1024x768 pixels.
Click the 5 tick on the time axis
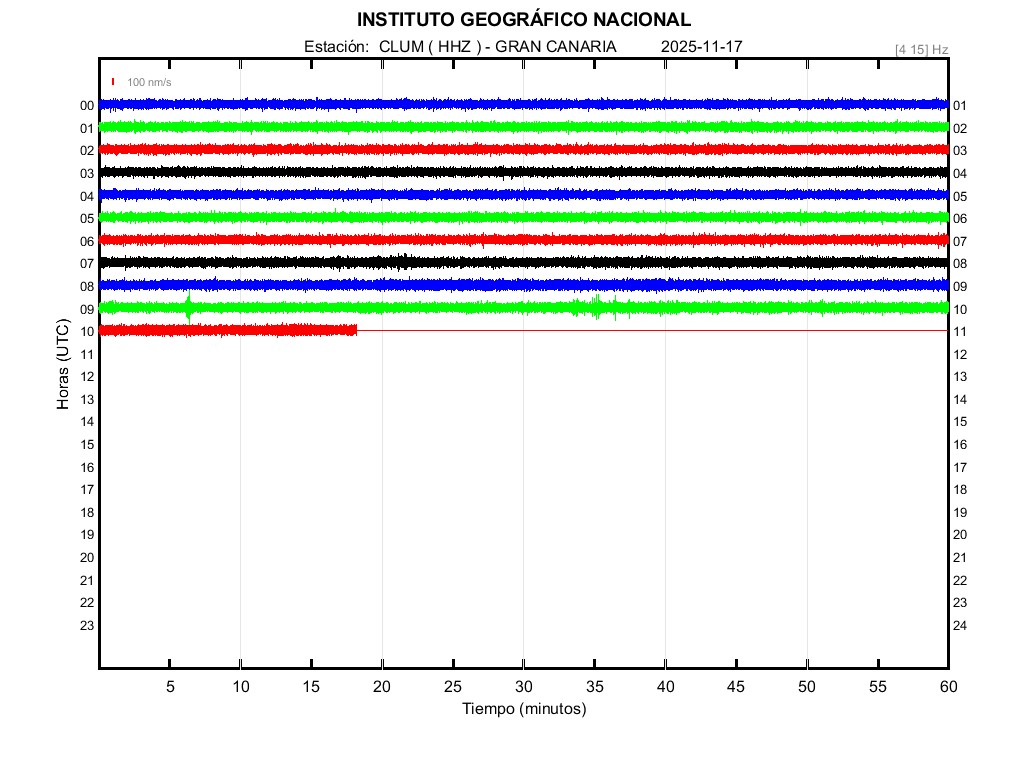(170, 687)
